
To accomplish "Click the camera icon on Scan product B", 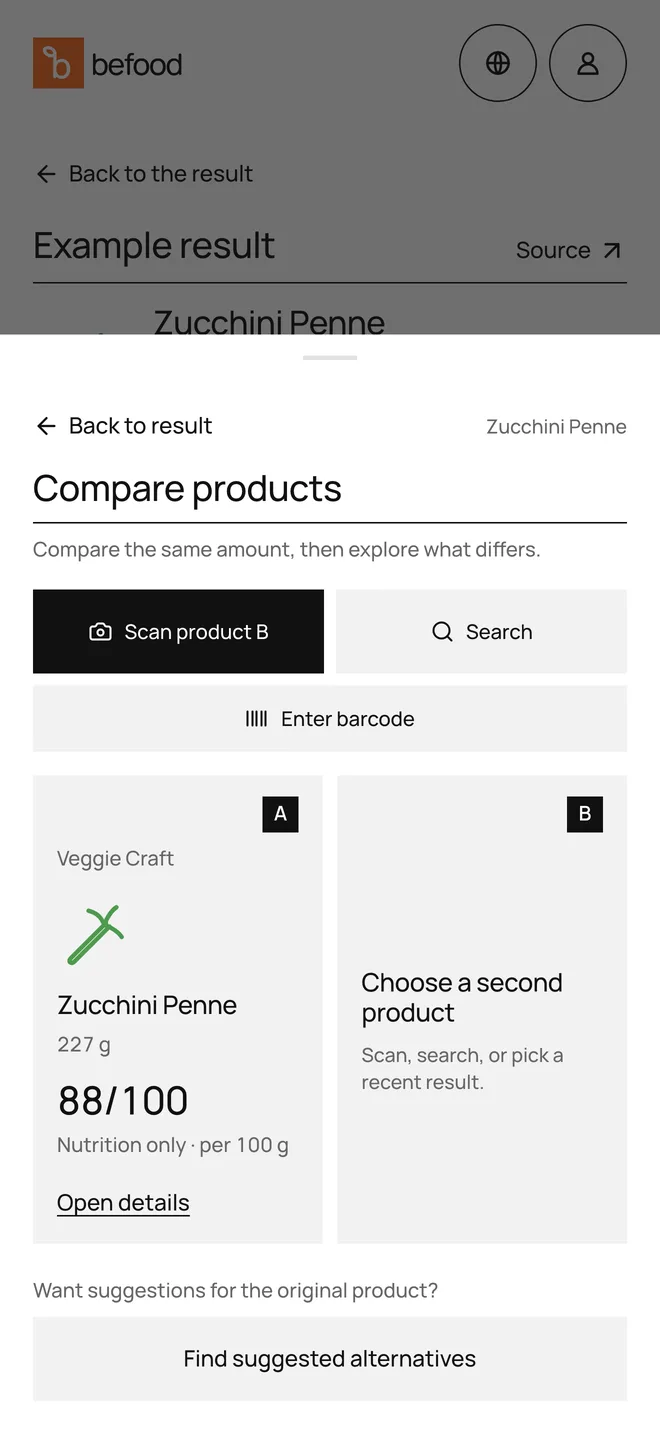I will (100, 632).
